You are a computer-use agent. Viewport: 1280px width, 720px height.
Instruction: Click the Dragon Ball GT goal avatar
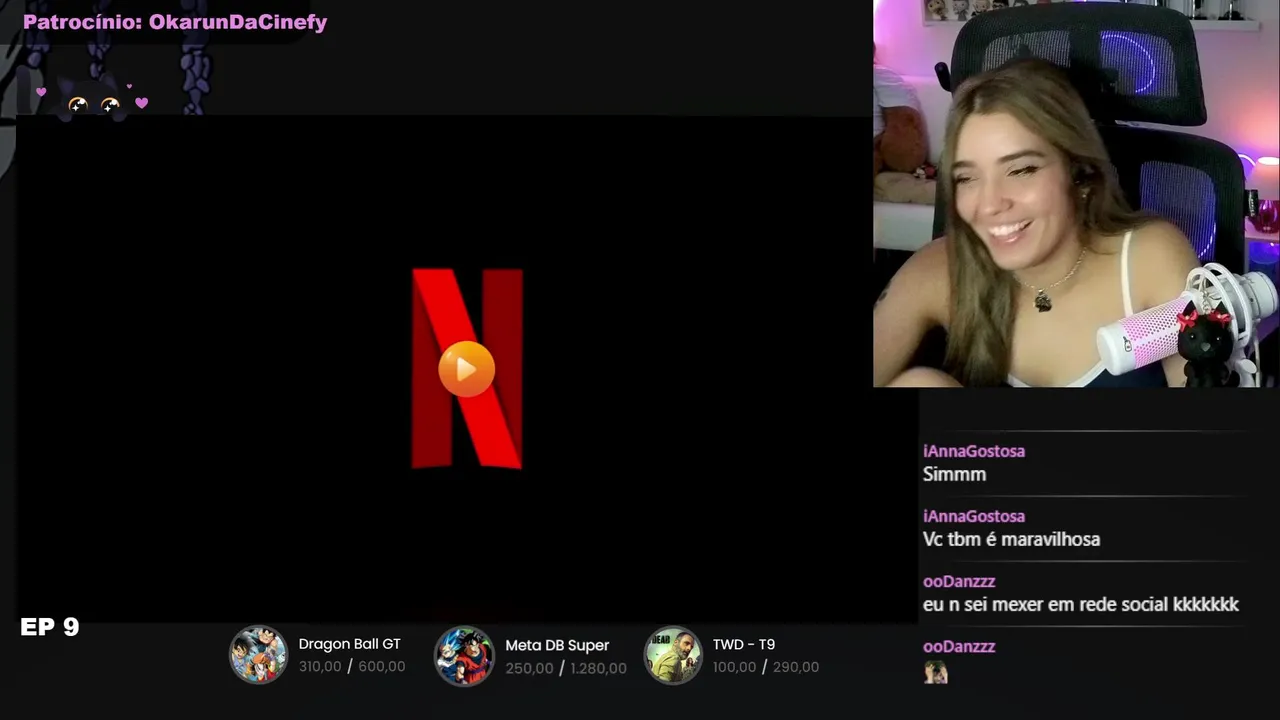(x=259, y=655)
